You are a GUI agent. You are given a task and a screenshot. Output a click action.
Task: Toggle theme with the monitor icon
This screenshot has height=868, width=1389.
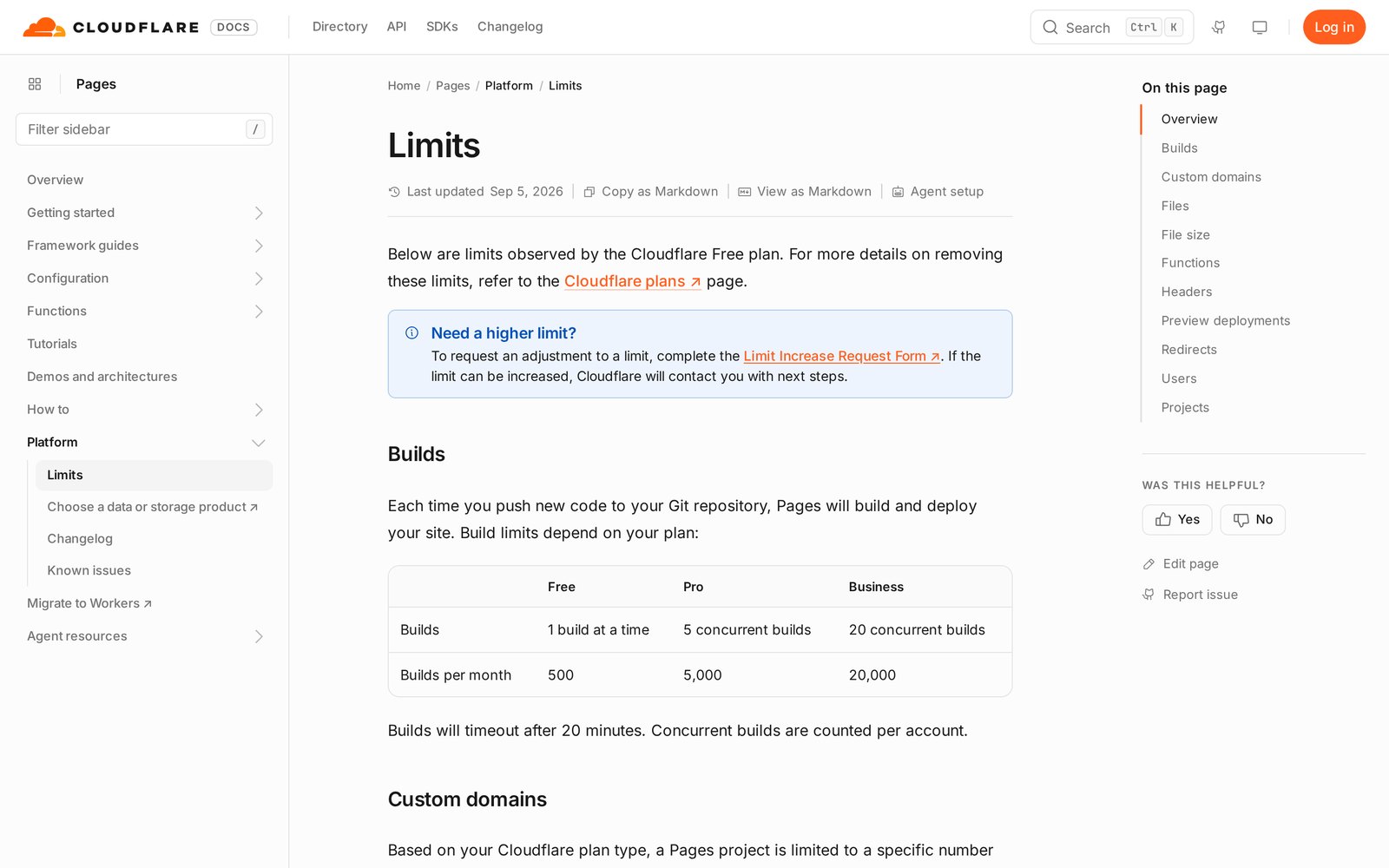[1260, 27]
